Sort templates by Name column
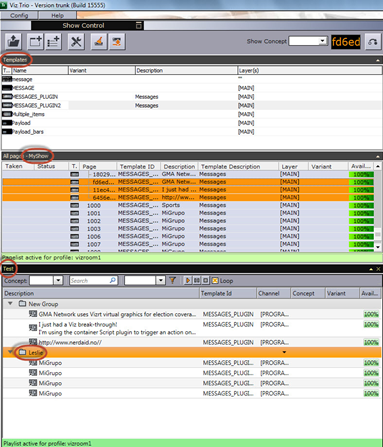This screenshot has width=383, height=447. coord(40,70)
